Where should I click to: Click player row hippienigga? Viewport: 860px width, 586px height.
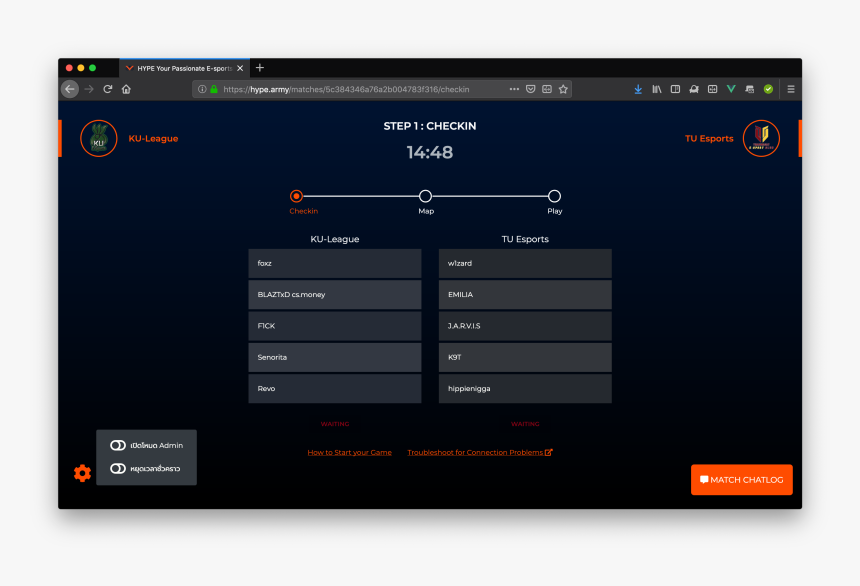click(525, 388)
